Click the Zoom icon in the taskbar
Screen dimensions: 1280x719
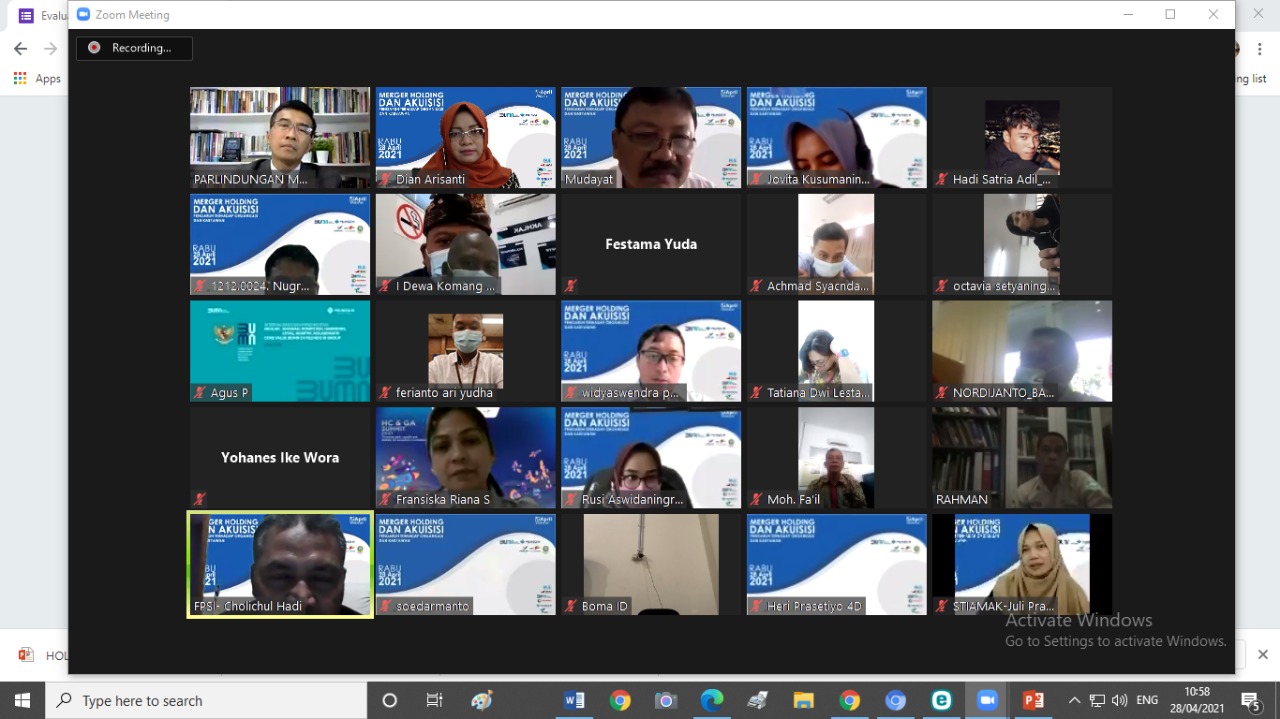pyautogui.click(x=987, y=700)
